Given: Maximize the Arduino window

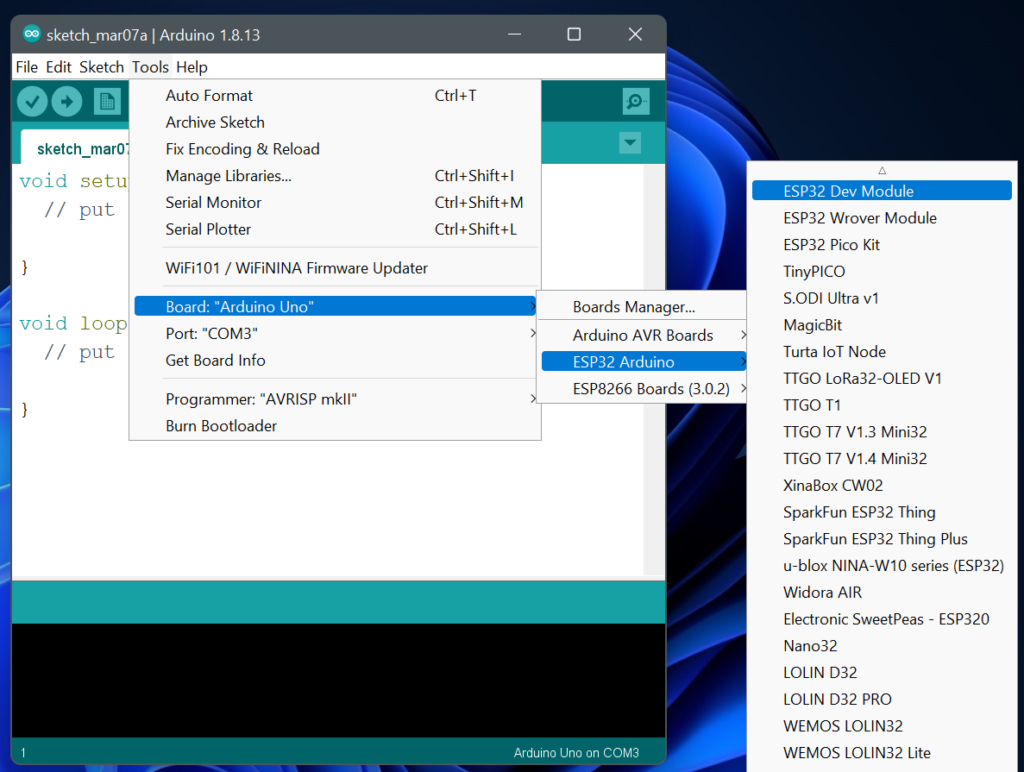Looking at the screenshot, I should 574,34.
